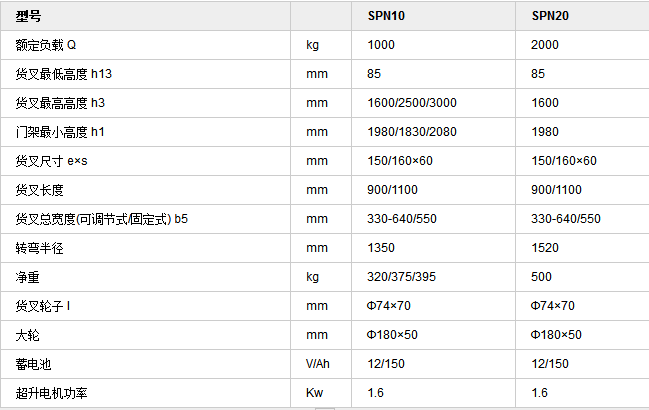Viewport: 649px width, 410px height.
Task: Click the 型号 header cell
Action: (28, 16)
